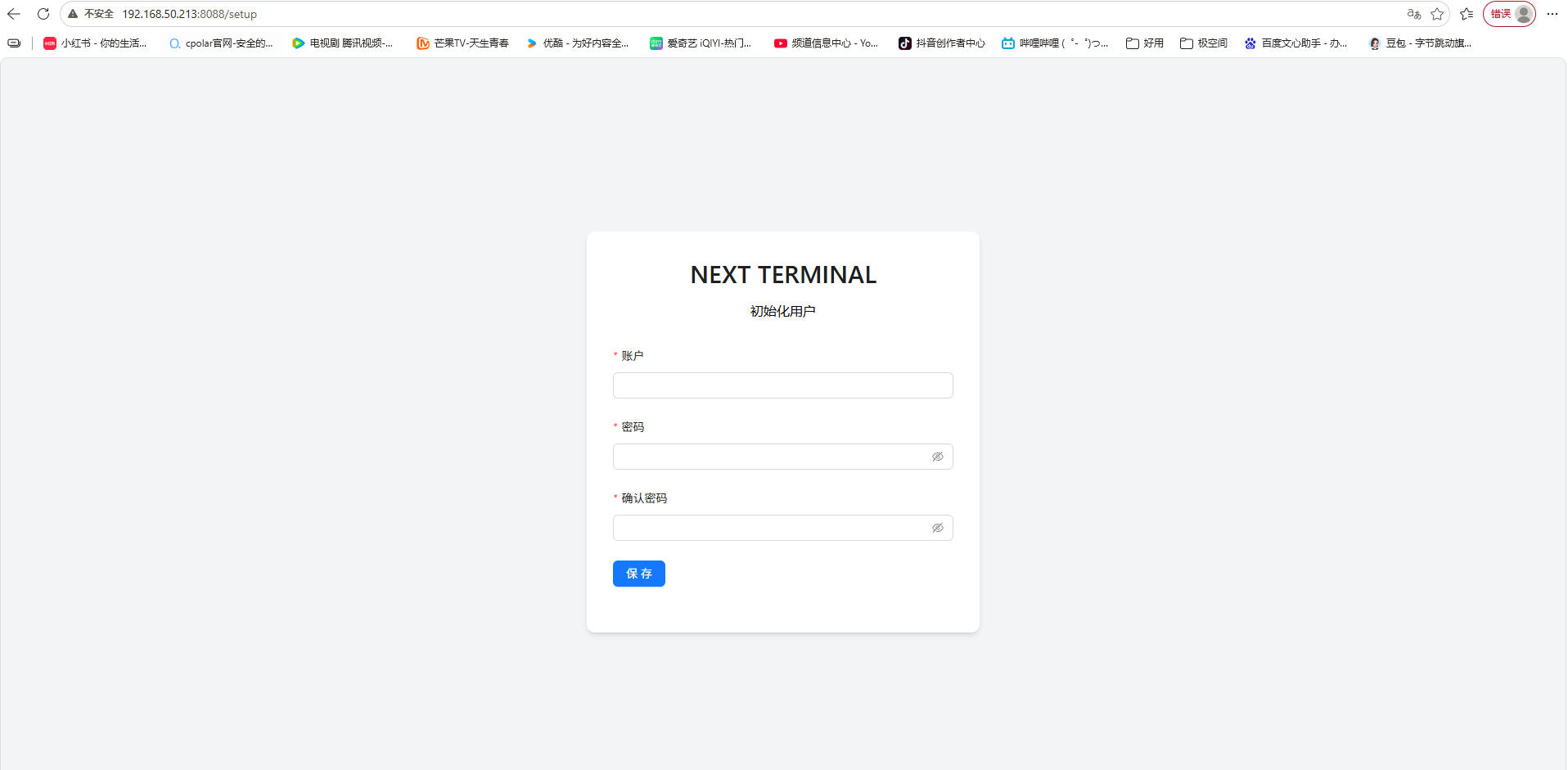
Task: Open the favorites list icon
Action: tap(1467, 14)
